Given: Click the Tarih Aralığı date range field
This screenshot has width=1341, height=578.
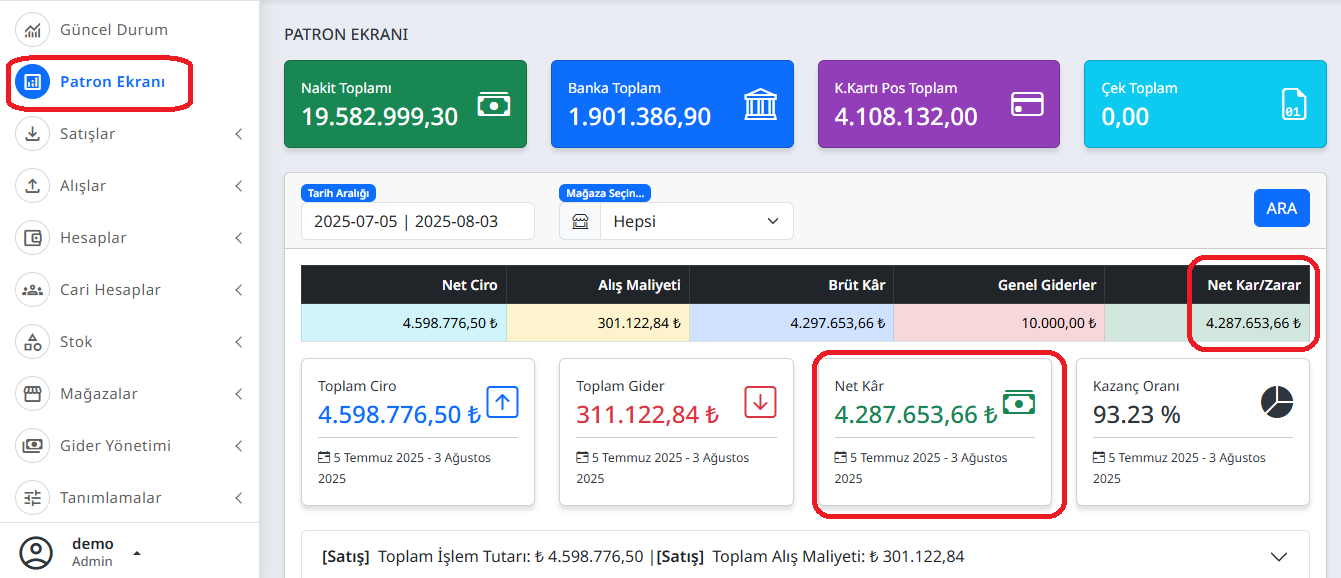Looking at the screenshot, I should coord(417,221).
